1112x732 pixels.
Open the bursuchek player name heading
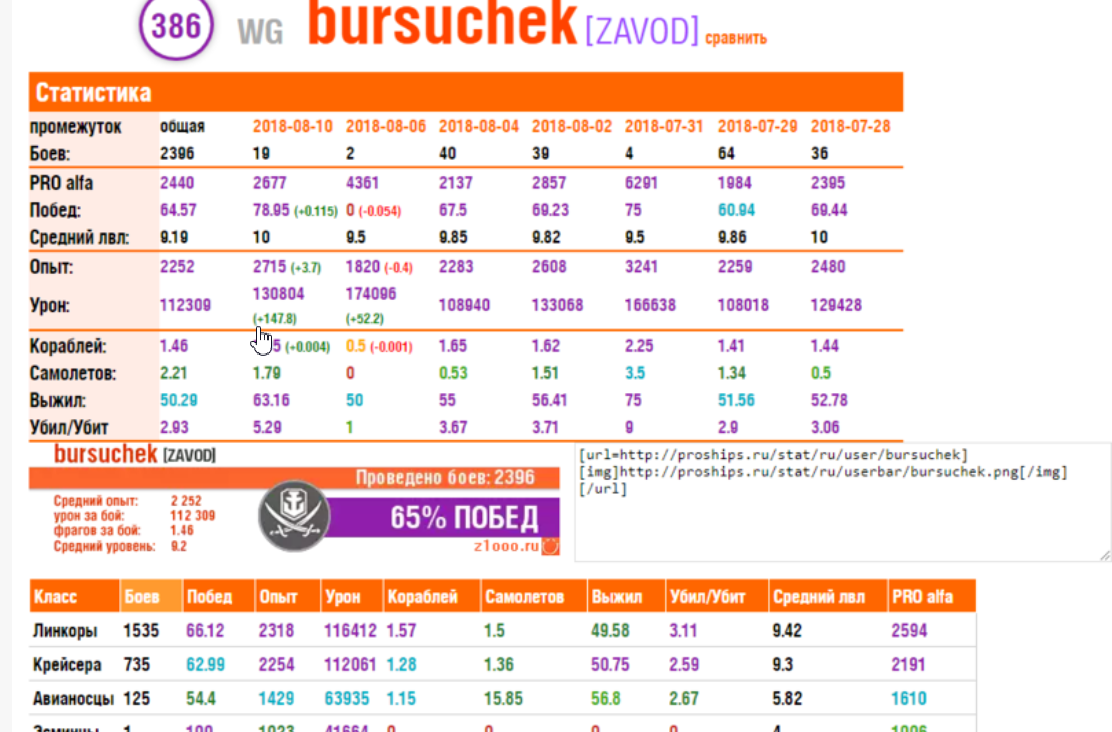442,24
